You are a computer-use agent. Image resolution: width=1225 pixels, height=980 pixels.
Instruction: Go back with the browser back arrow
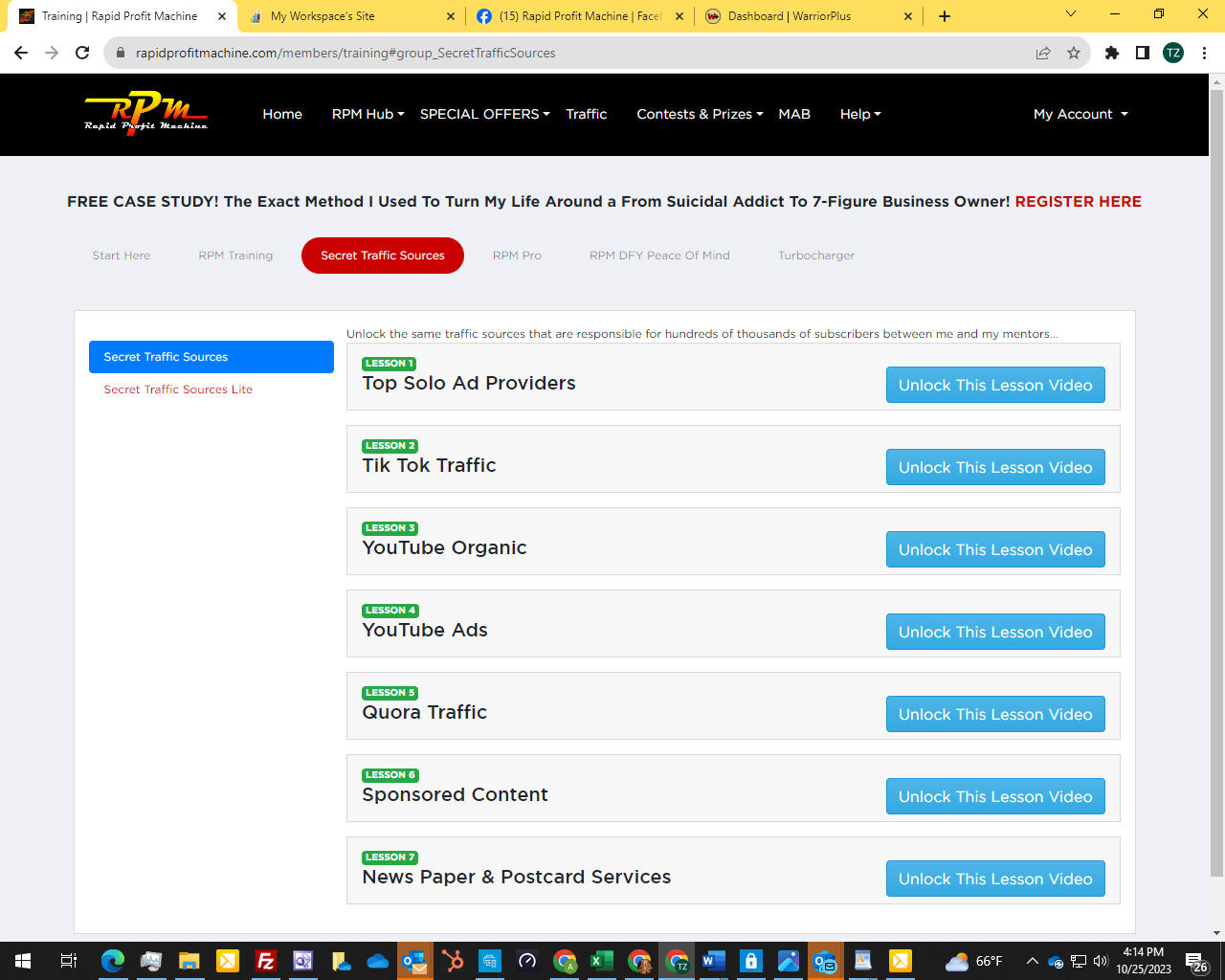(21, 53)
